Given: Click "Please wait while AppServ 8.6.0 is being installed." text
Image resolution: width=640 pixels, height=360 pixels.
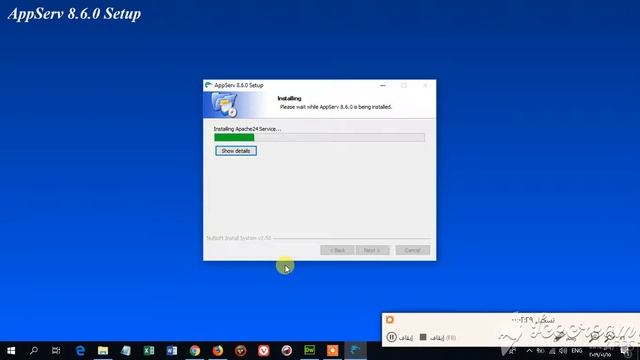Looking at the screenshot, I should point(336,107).
